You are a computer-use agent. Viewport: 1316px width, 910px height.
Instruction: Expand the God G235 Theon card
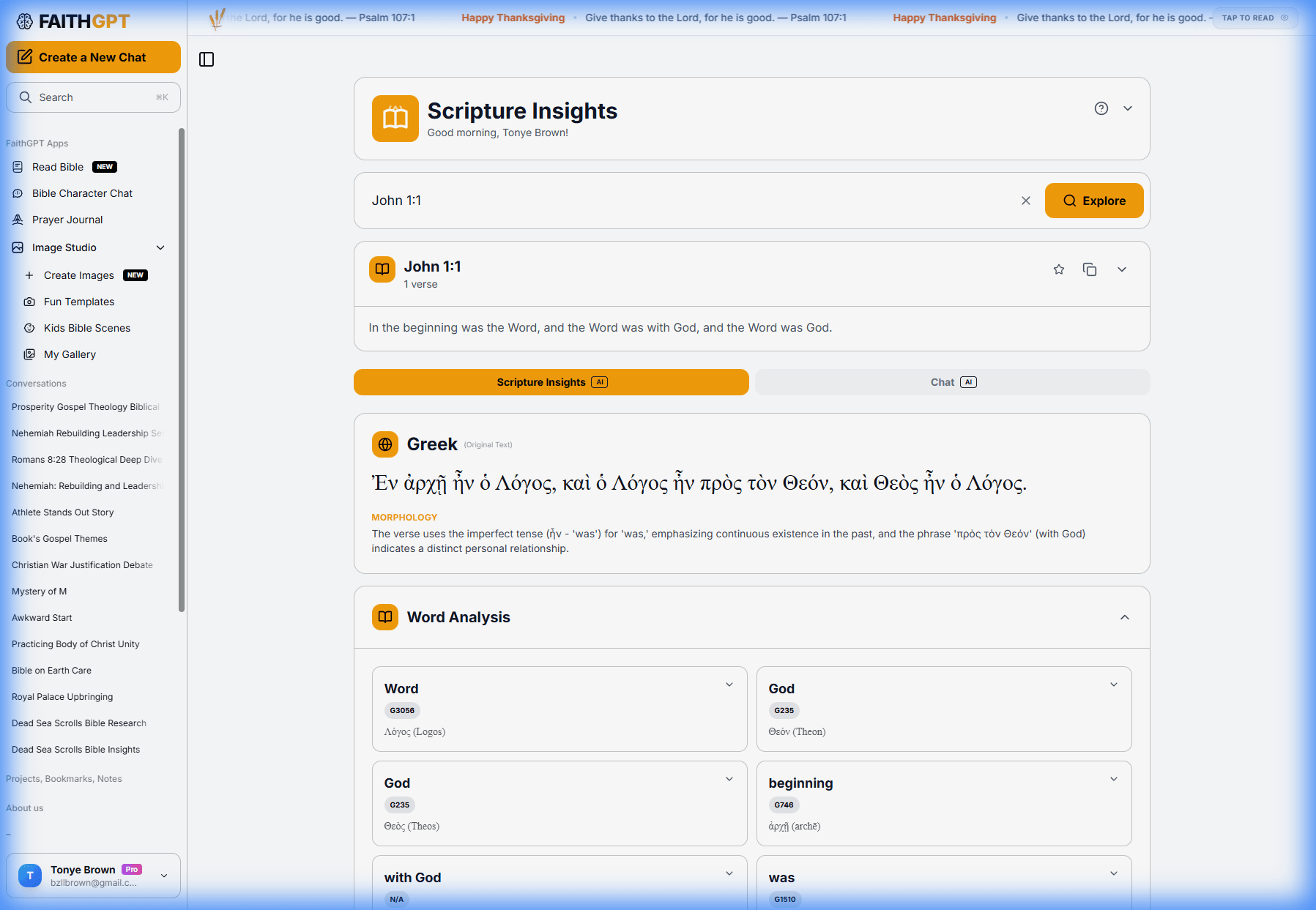[x=1114, y=685]
